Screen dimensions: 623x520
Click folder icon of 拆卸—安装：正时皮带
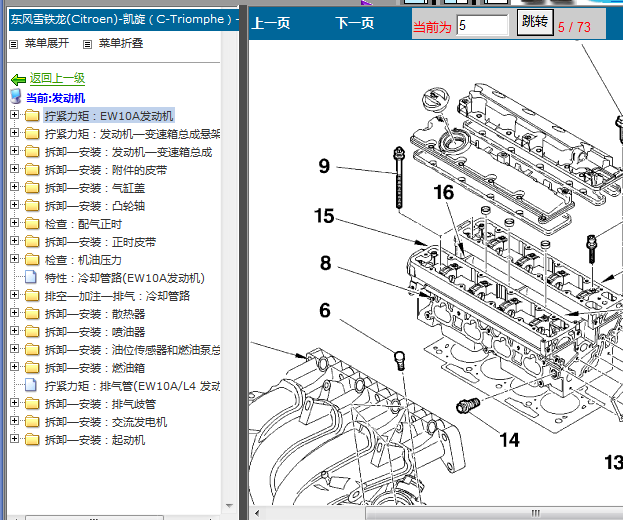click(x=32, y=242)
